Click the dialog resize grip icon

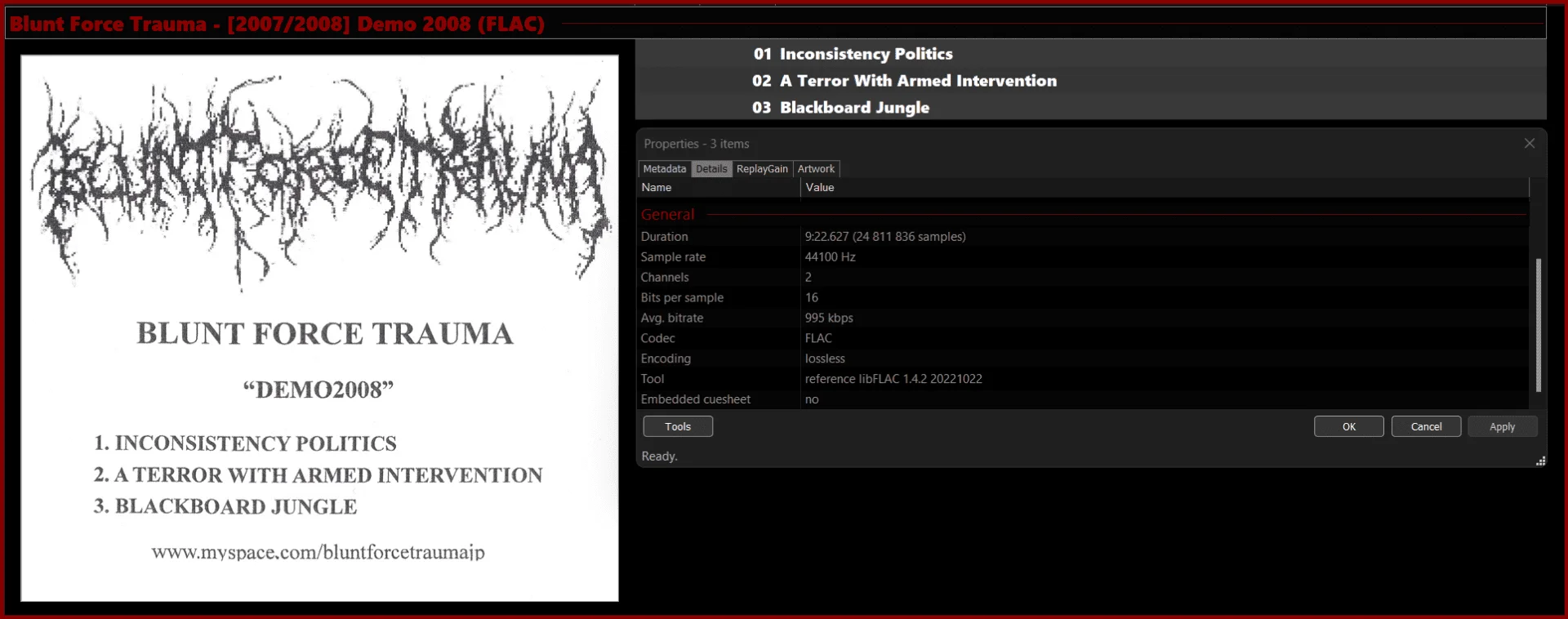point(1540,461)
